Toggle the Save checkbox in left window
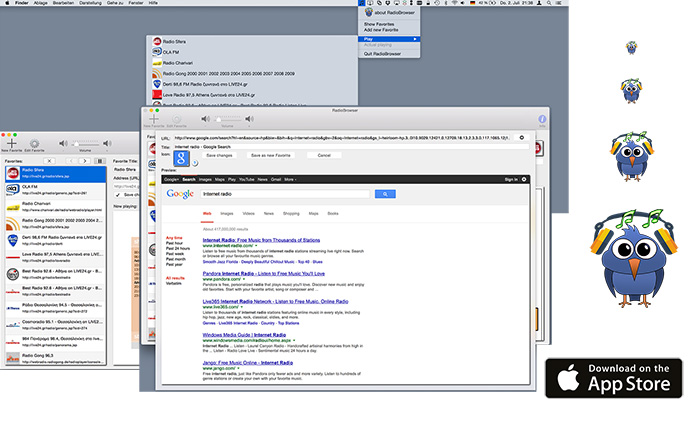The height and width of the screenshot is (436, 700). 118,195
